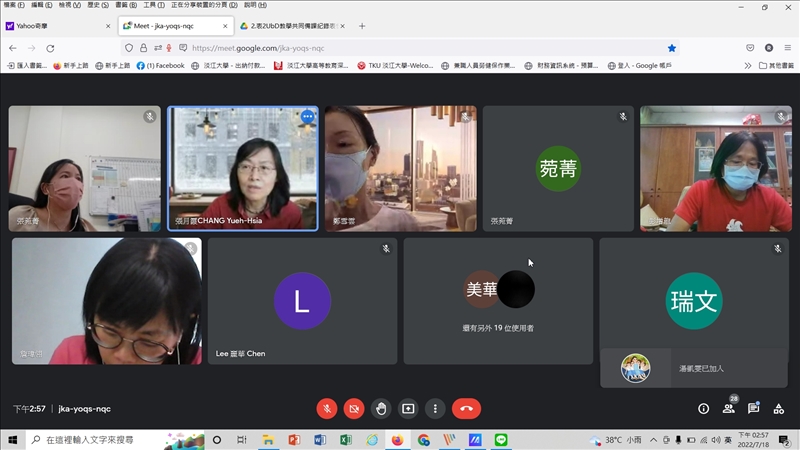Open options on CHANG Yueh-Hsia's video tile
800x450 pixels.
tap(308, 117)
